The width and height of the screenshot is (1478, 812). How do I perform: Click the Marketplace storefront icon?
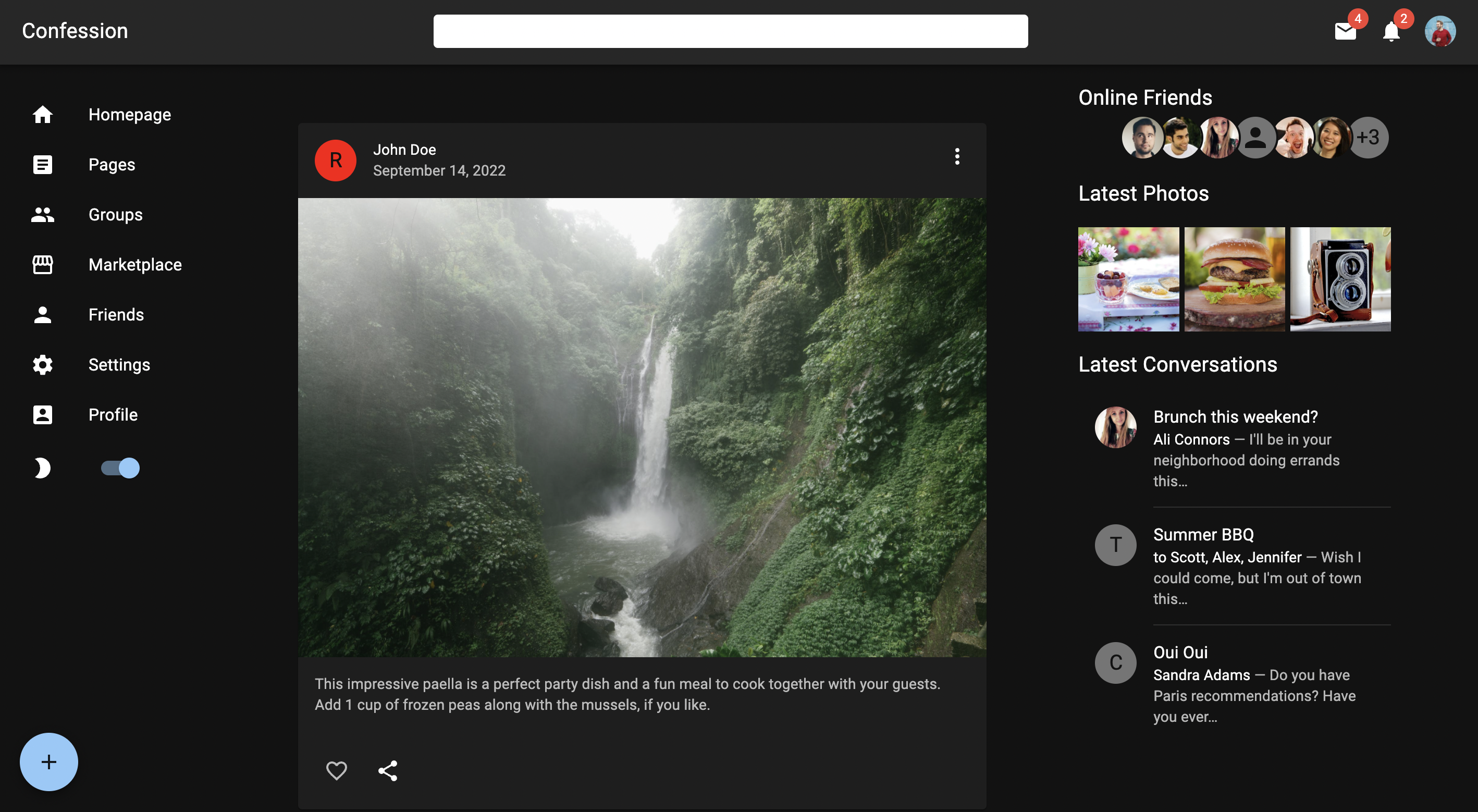pos(42,265)
